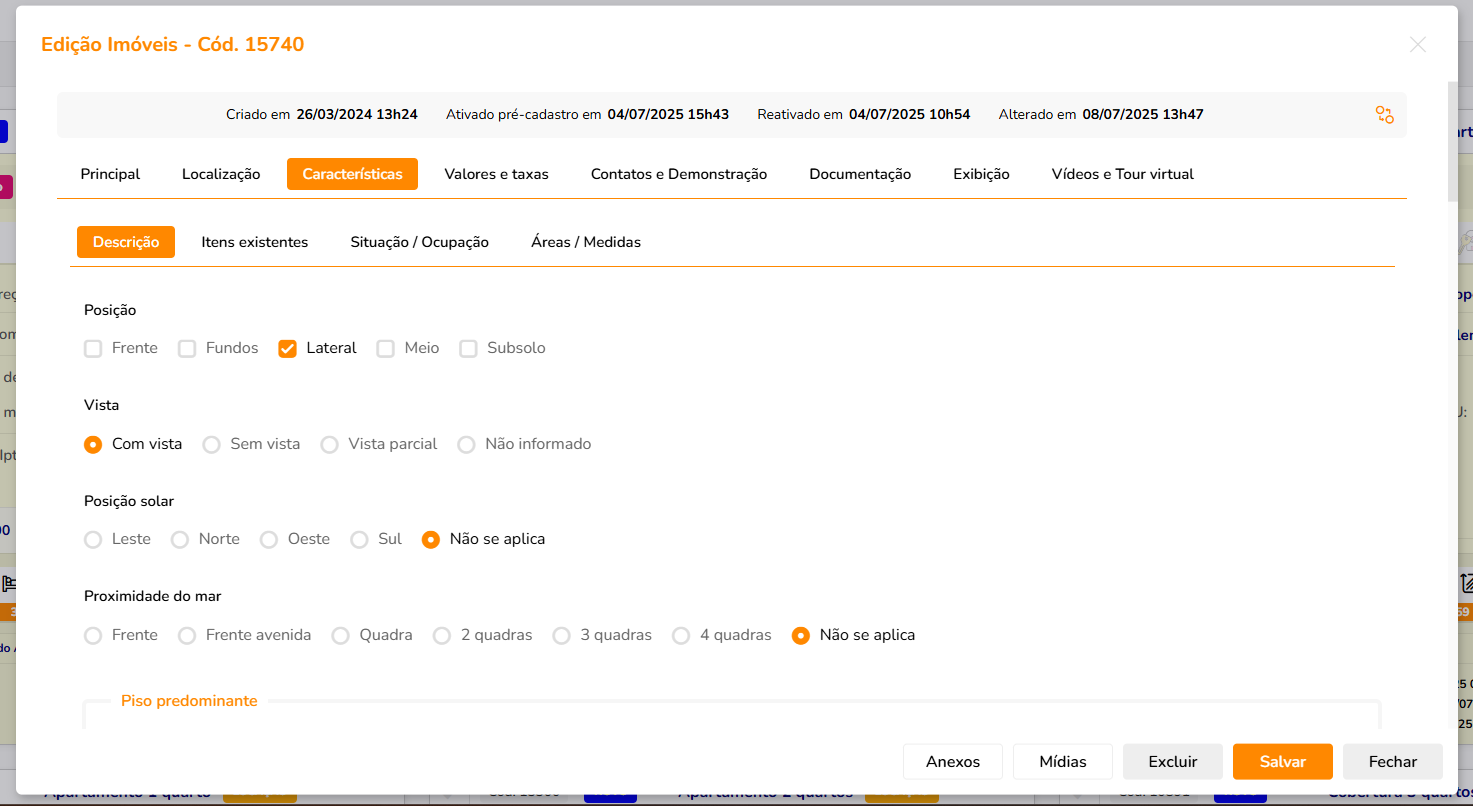Switch to Vídeos e Tour virtual tab

(x=1122, y=174)
